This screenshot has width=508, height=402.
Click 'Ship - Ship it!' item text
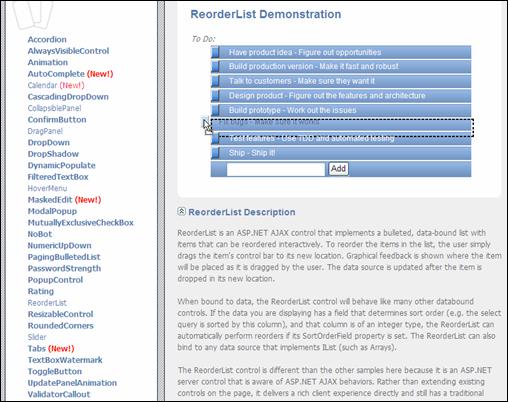coord(252,153)
